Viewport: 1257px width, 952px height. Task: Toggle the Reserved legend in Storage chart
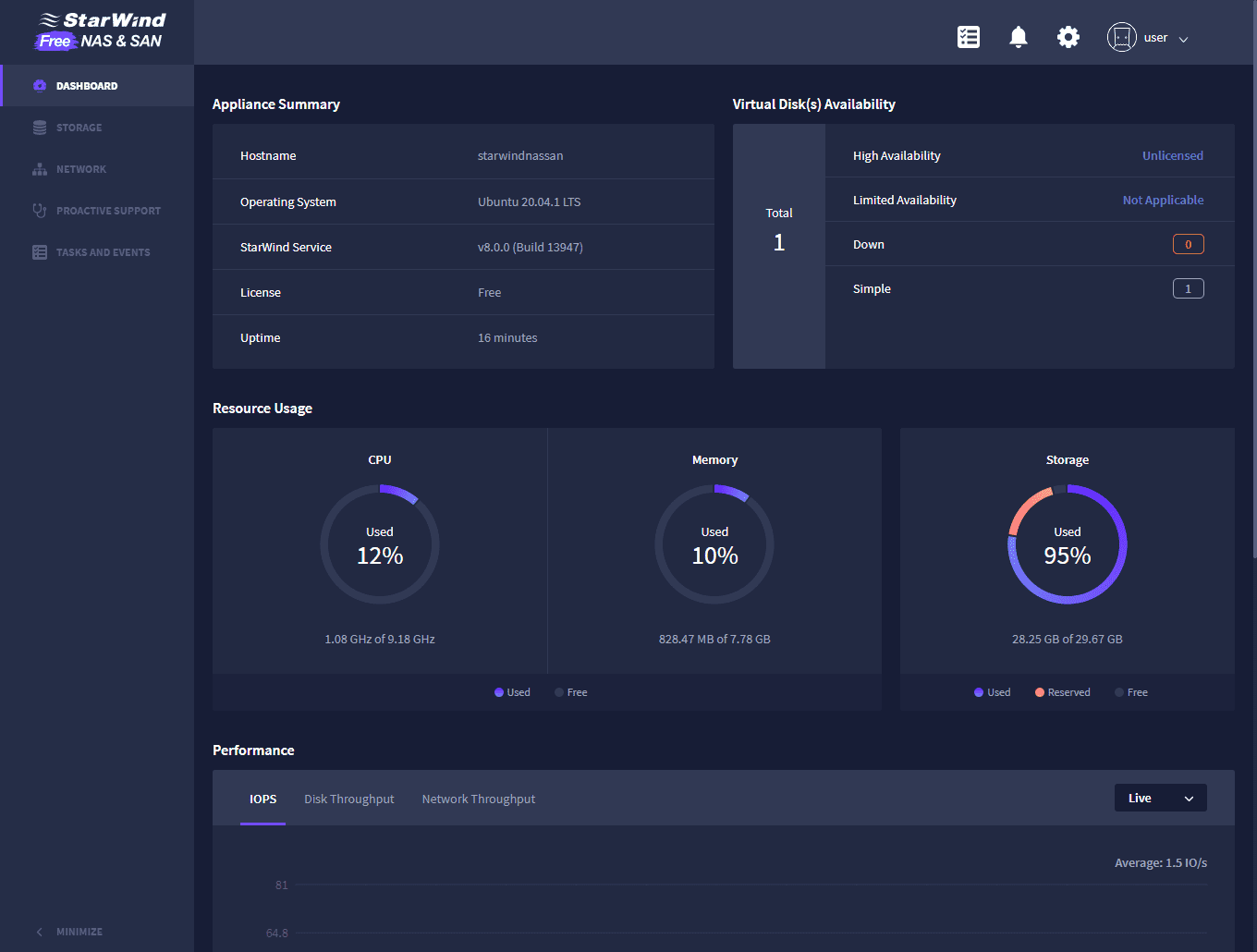point(1063,692)
